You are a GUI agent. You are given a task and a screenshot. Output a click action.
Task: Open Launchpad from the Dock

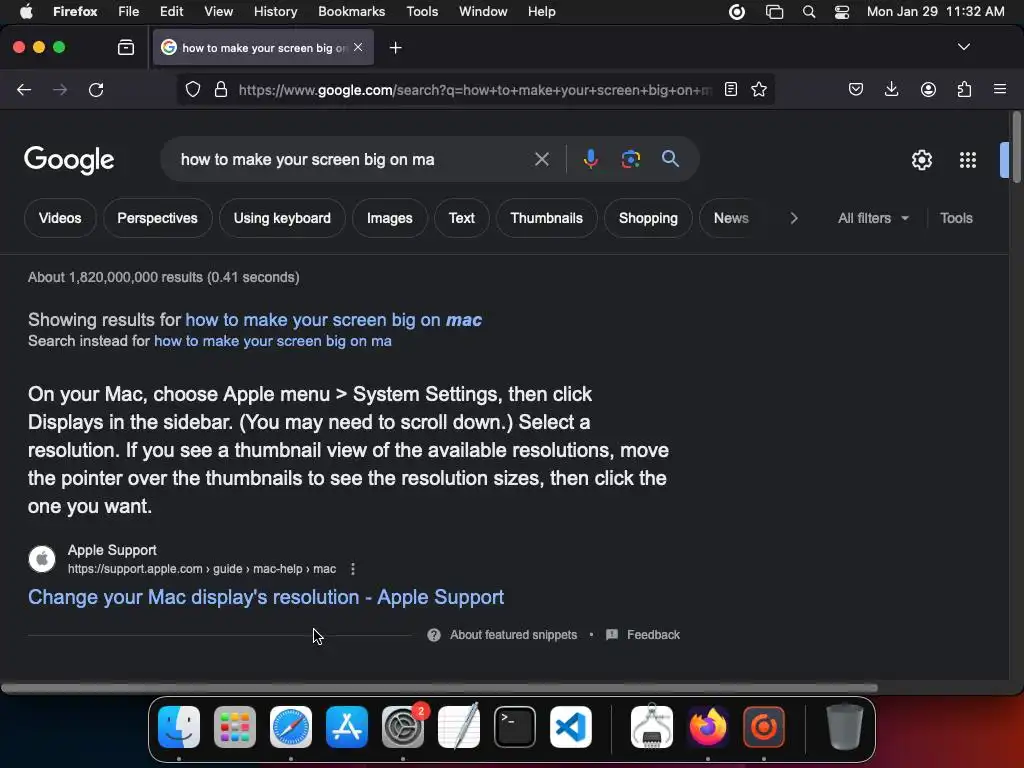point(235,727)
